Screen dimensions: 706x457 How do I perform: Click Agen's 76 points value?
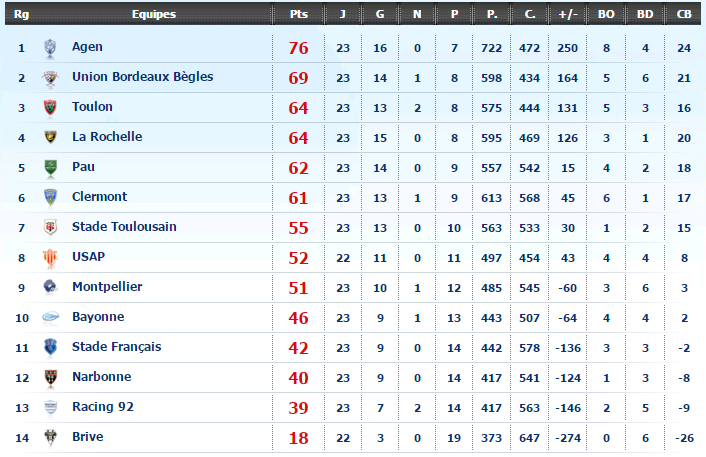298,48
